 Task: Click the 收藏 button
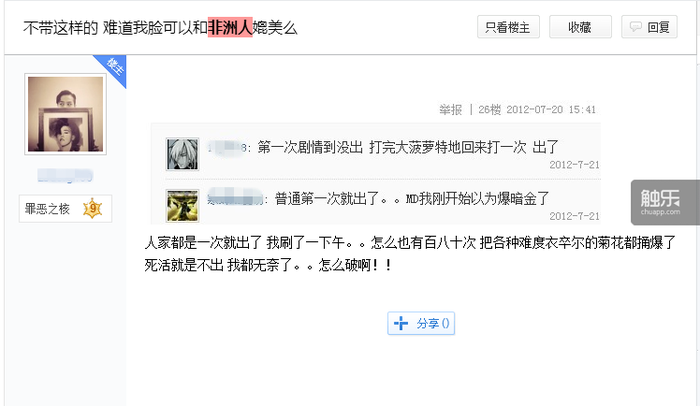coord(580,27)
